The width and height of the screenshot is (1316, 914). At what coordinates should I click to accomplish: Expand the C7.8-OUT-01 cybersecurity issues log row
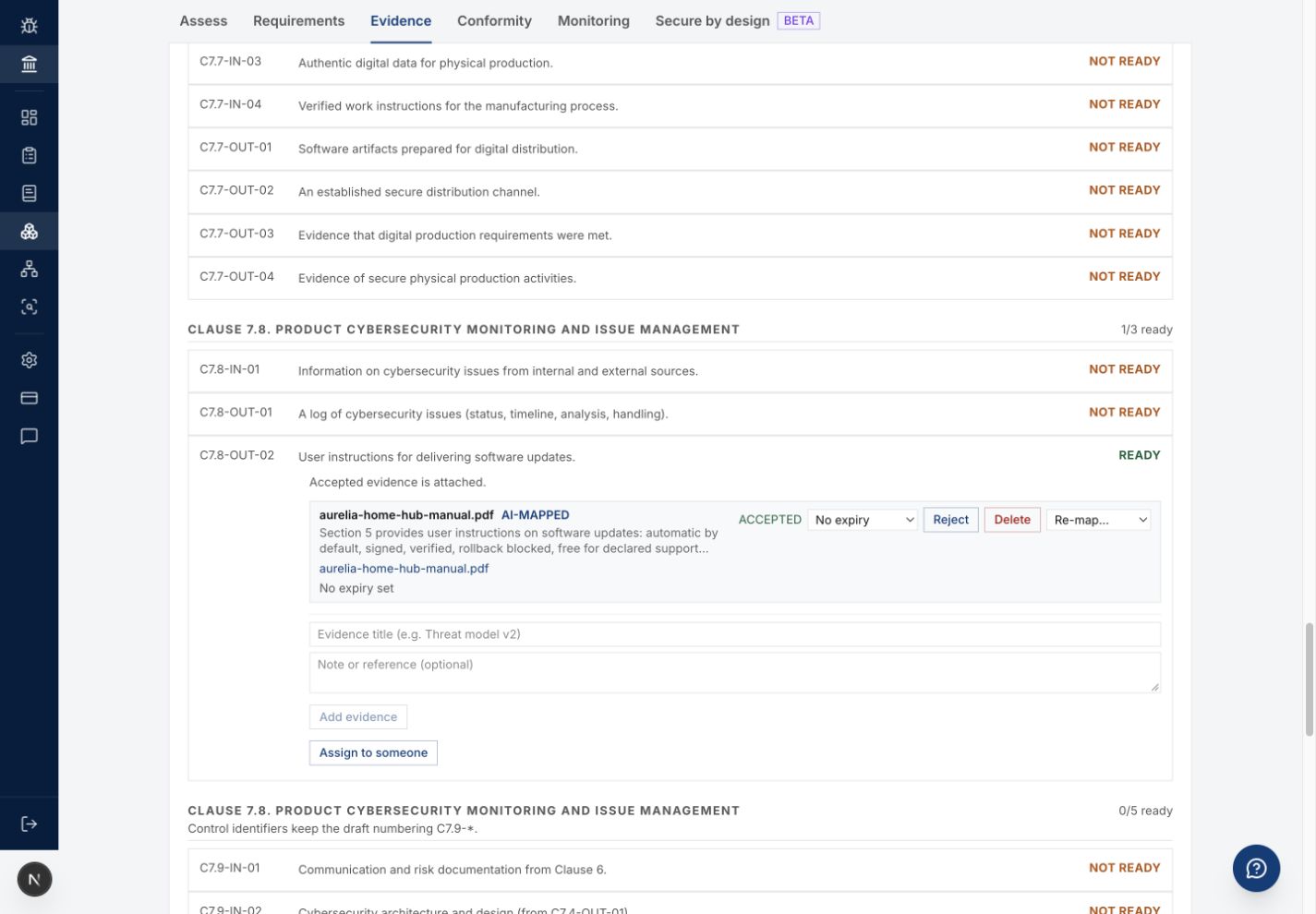680,414
